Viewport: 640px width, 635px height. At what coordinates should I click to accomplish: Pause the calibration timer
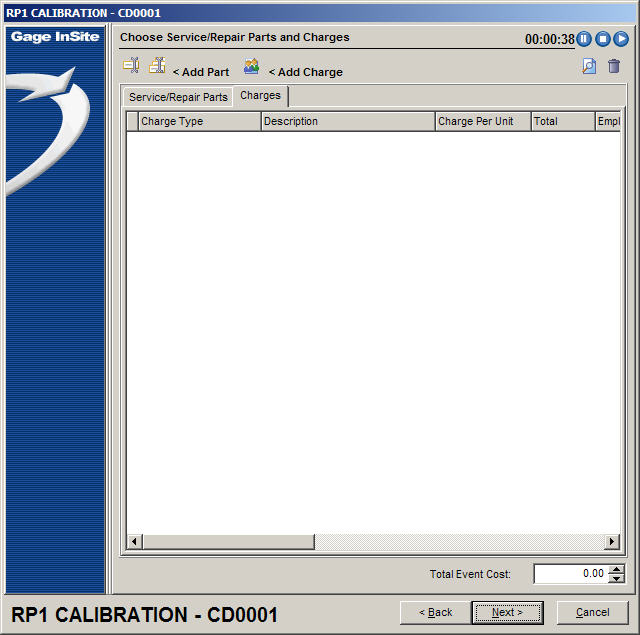(x=585, y=39)
